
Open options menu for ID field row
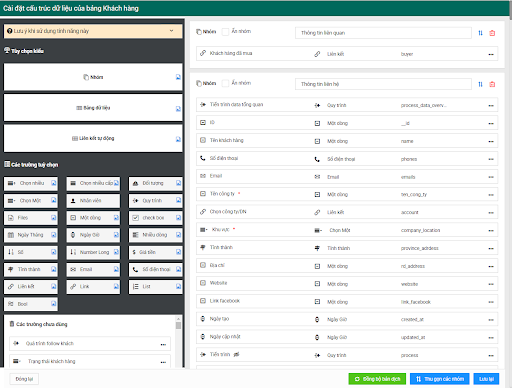tap(491, 124)
